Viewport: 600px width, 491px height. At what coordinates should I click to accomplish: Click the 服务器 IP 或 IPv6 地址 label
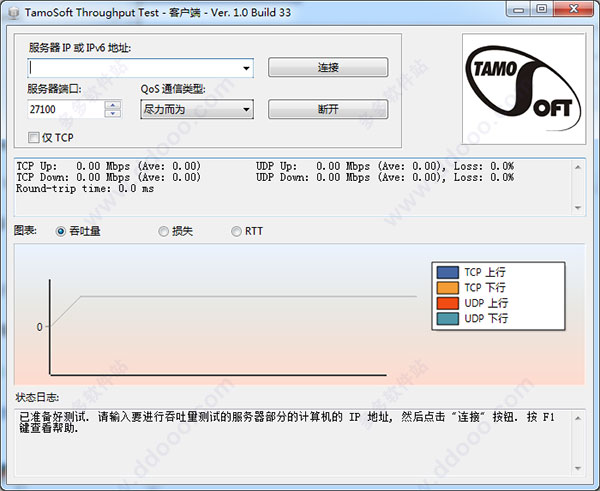tap(80, 48)
